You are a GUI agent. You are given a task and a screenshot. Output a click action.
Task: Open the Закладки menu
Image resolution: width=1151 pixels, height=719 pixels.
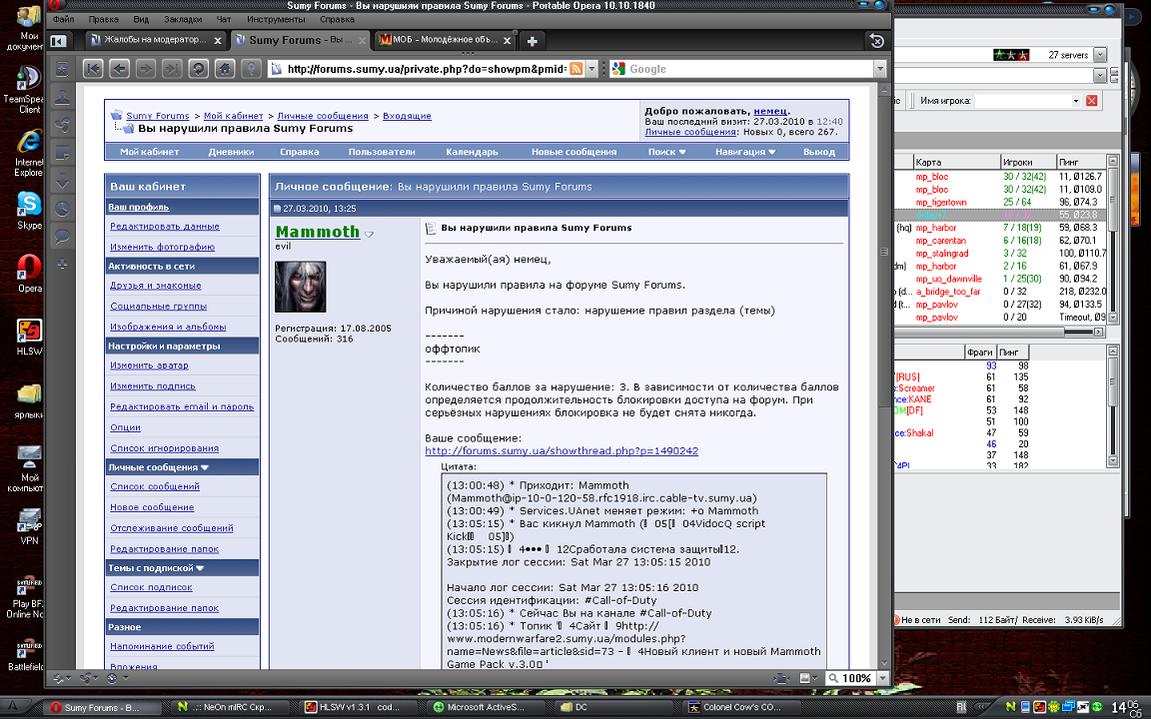pyautogui.click(x=182, y=19)
